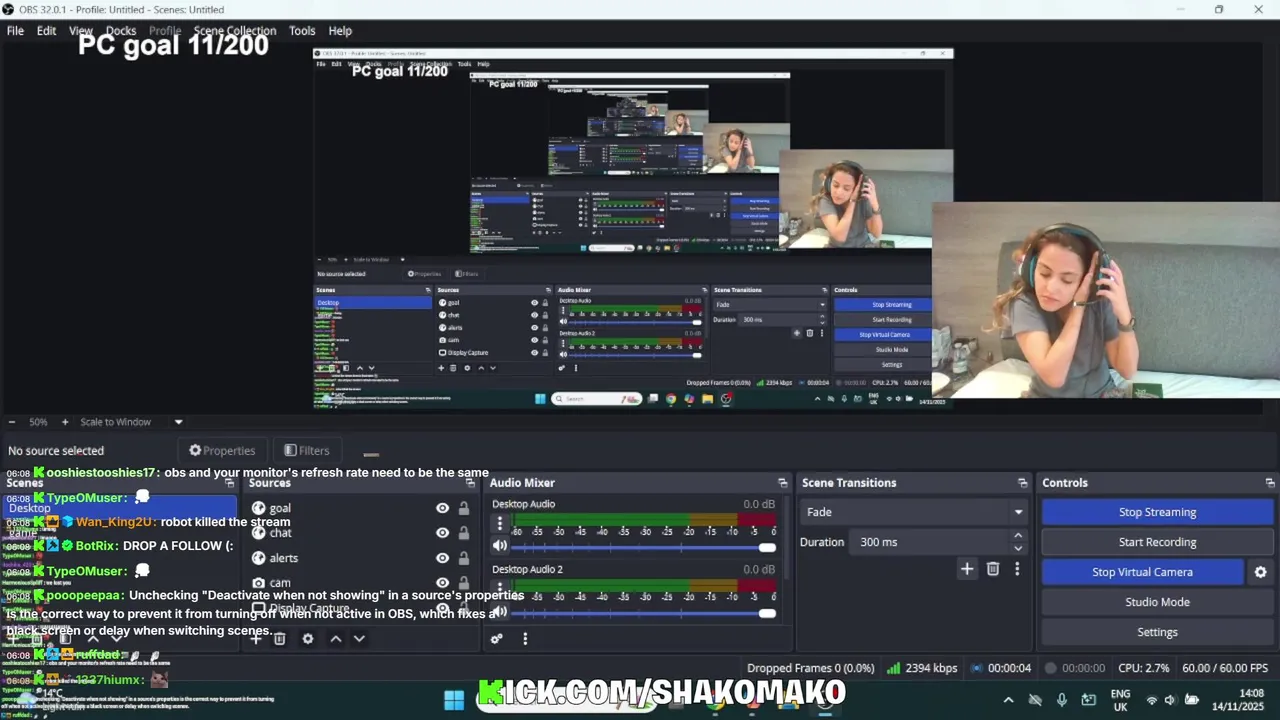This screenshot has width=1280, height=720.
Task: Add a new source with plus icon
Action: pyautogui.click(x=256, y=639)
